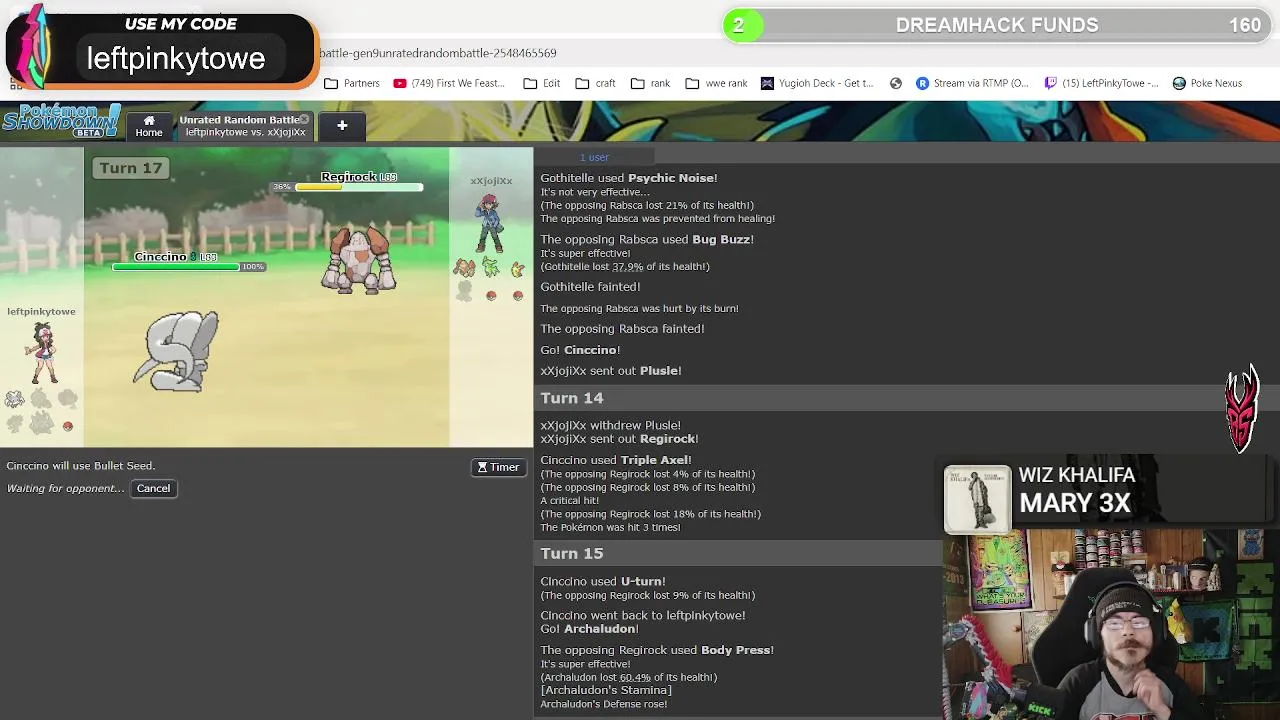Click "xXjojiXx sent out Plusle!" log line
1280x720 pixels.
[611, 371]
